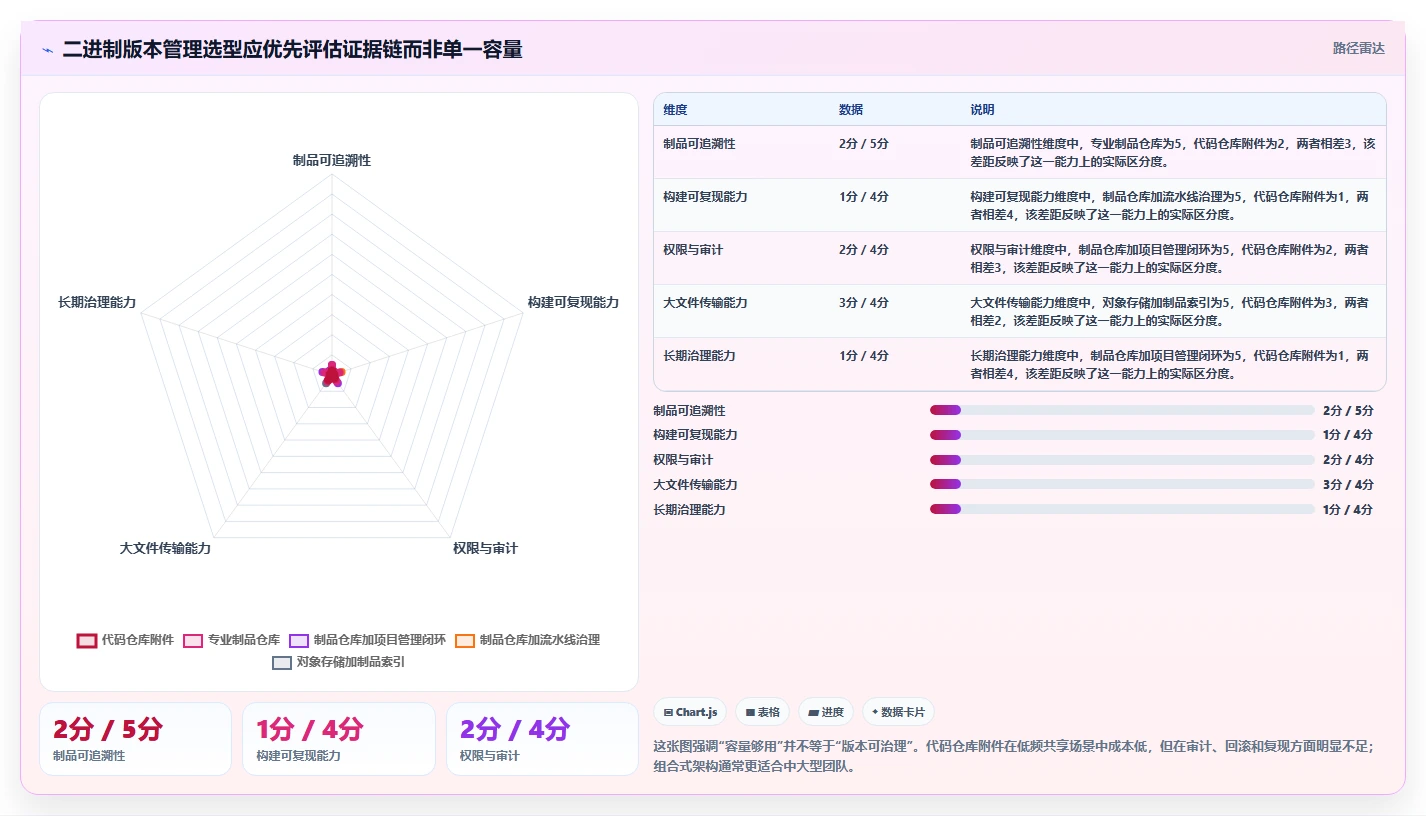The image size is (1426, 816).
Task: Click the 制品可追溯性 progress bar
Action: pos(1122,410)
